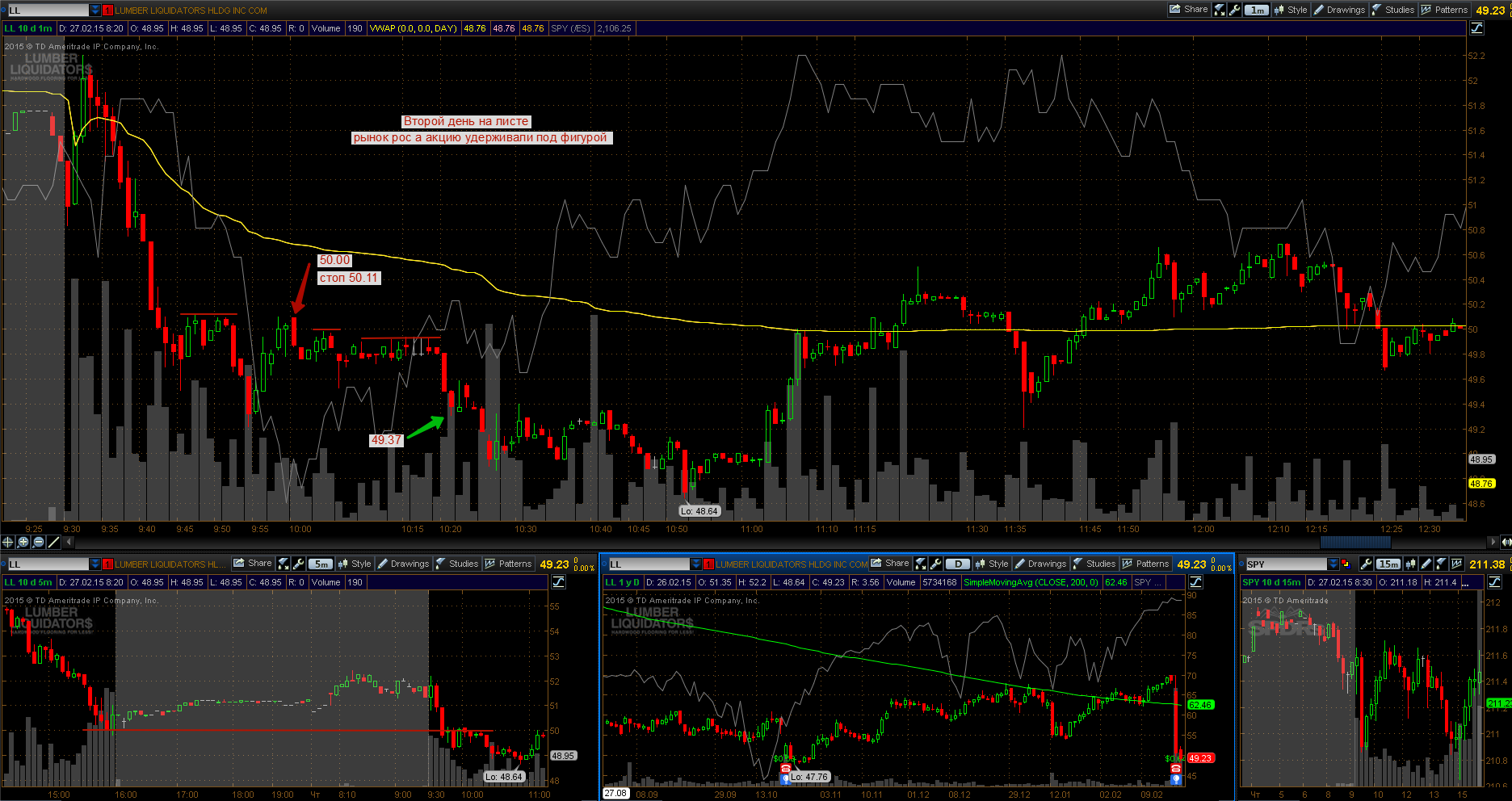The width and height of the screenshot is (1512, 801).
Task: Click the 1m timeframe button
Action: [1257, 10]
